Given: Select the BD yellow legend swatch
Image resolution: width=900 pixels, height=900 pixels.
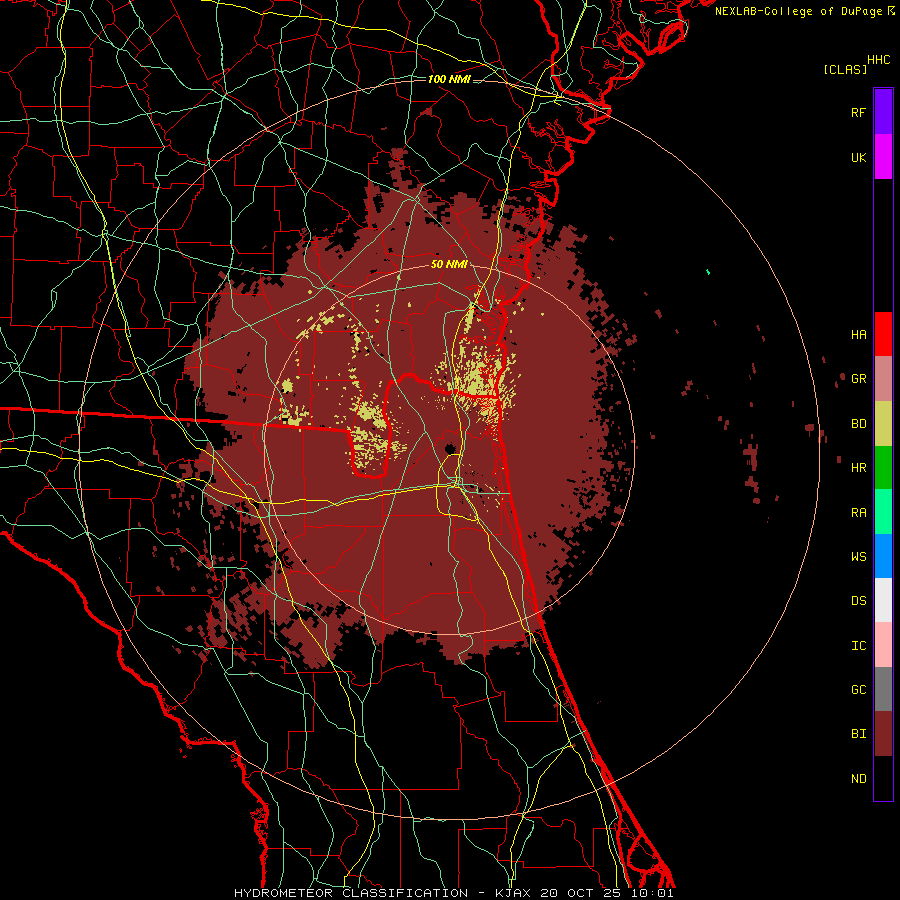Looking at the screenshot, I should tap(883, 424).
